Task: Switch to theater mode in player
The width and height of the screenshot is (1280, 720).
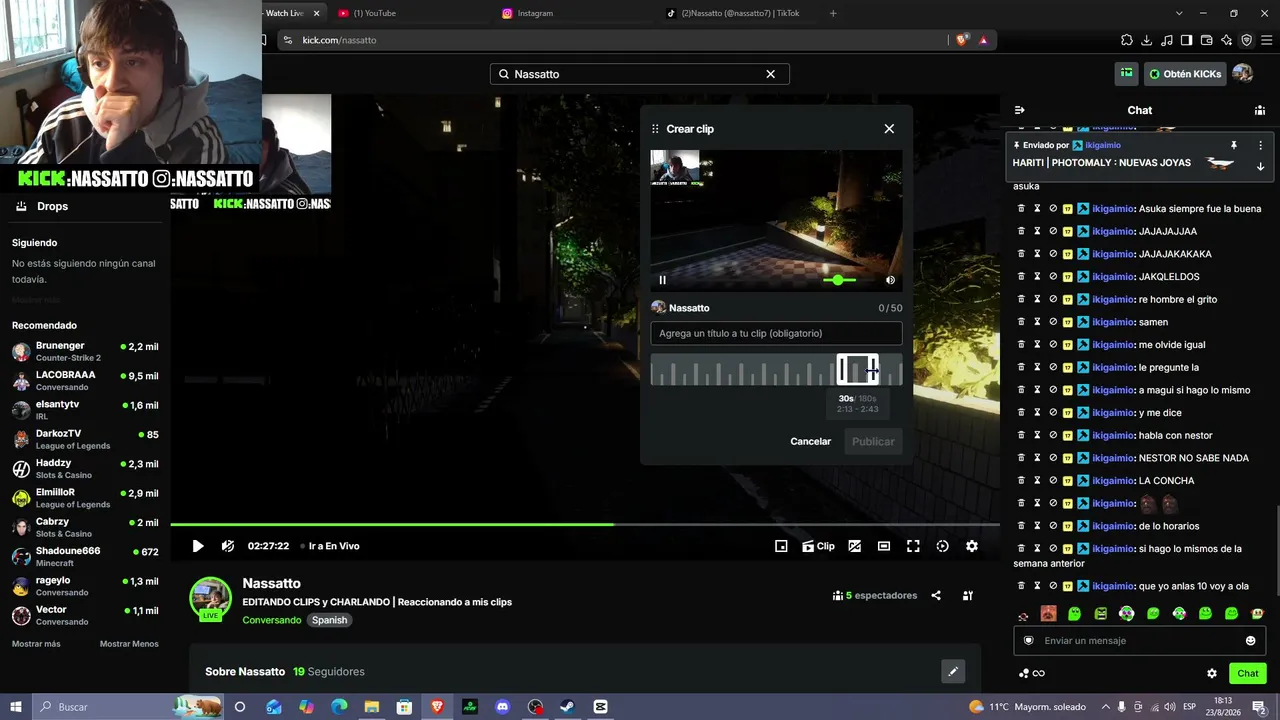Action: point(884,546)
